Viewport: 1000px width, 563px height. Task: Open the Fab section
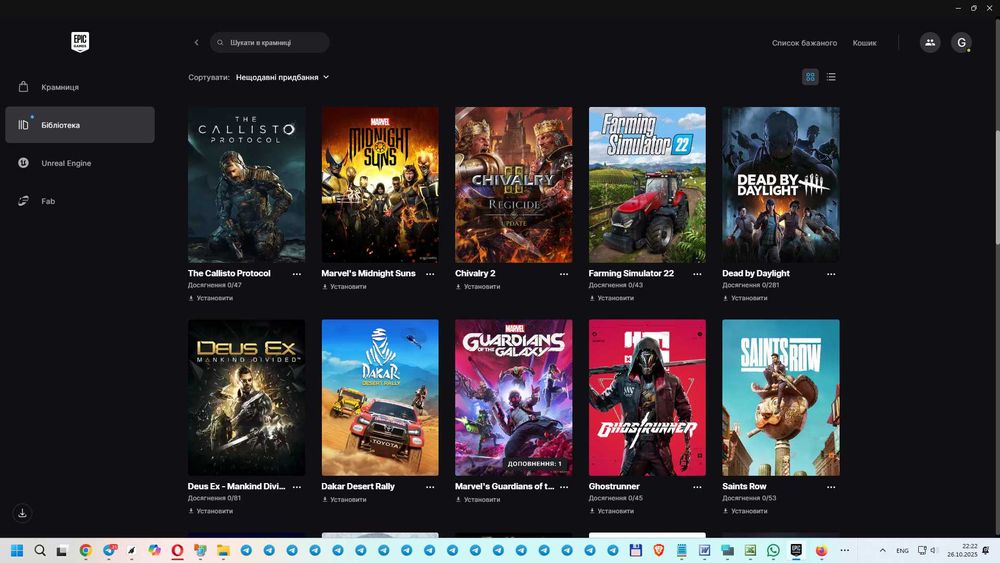coord(80,201)
